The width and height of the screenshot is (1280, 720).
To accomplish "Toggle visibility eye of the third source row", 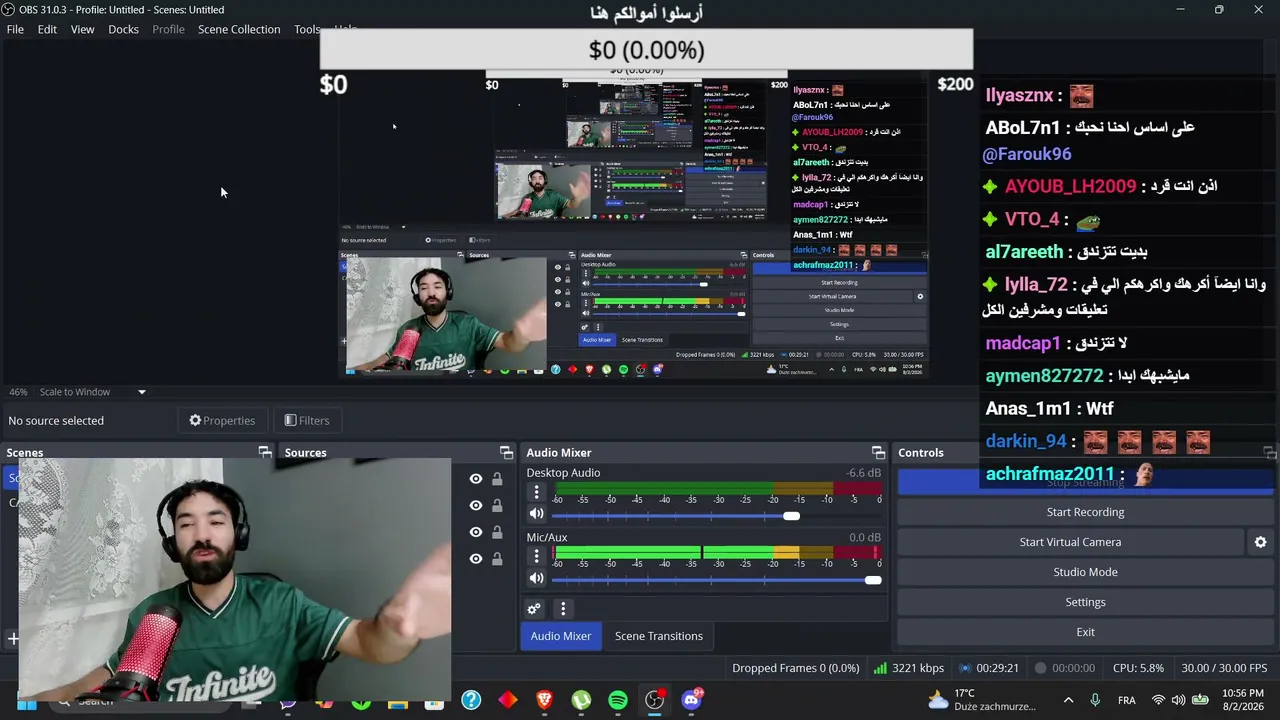I will (476, 532).
